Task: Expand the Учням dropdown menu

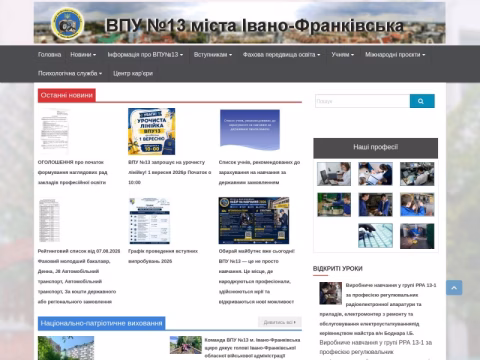Action: [x=343, y=55]
